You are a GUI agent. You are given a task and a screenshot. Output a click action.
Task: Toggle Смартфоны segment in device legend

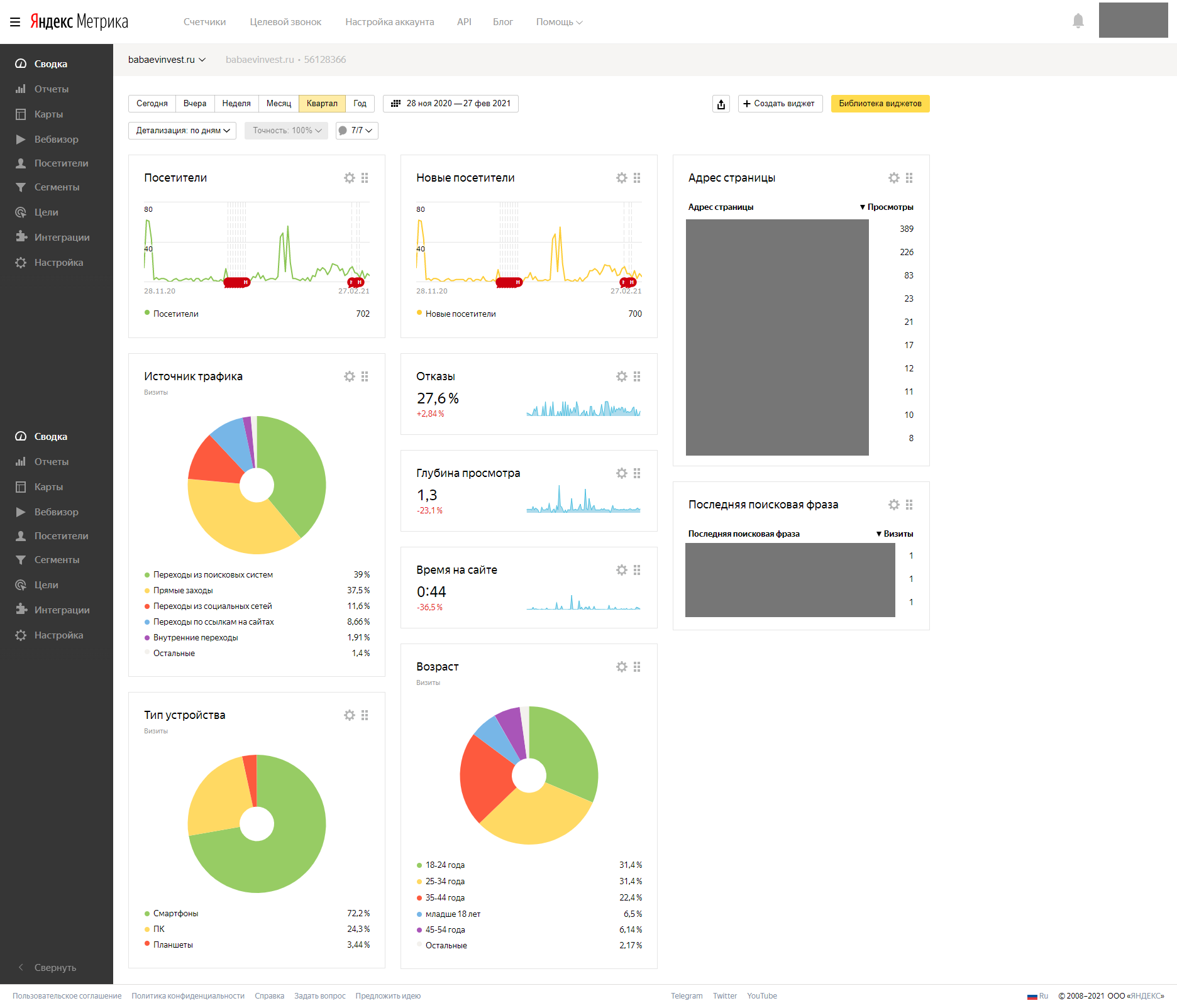point(171,913)
